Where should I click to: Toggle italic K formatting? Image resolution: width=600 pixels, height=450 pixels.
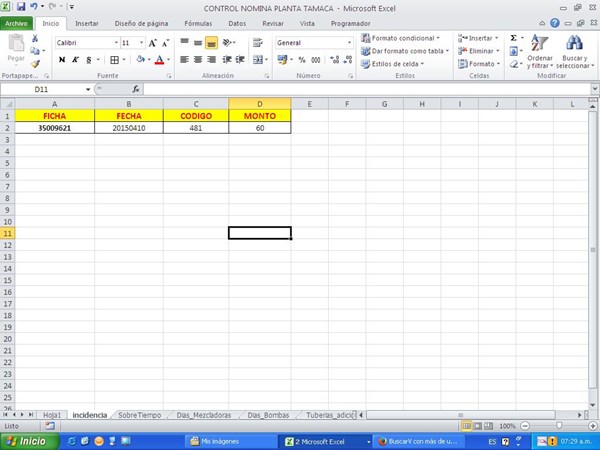pyautogui.click(x=75, y=60)
